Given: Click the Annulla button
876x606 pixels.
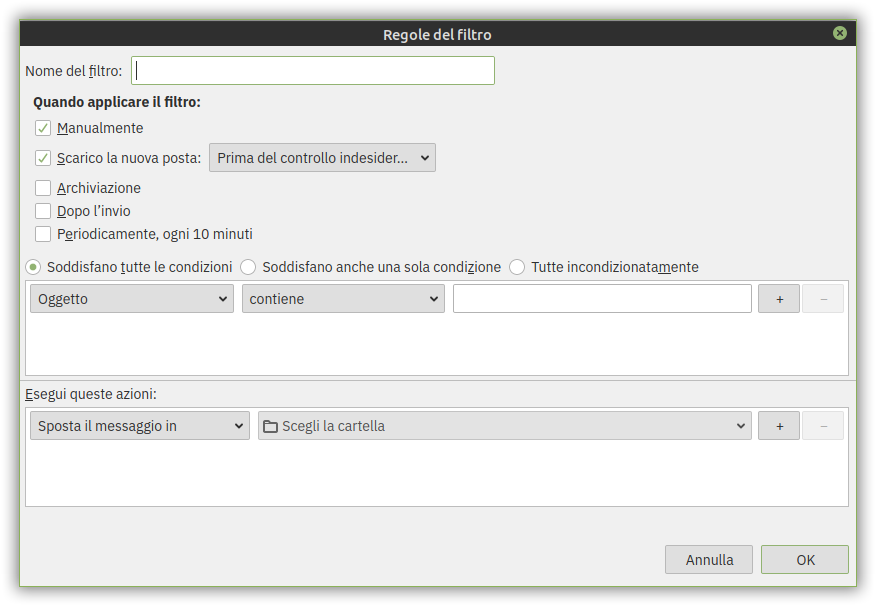Looking at the screenshot, I should (x=709, y=560).
